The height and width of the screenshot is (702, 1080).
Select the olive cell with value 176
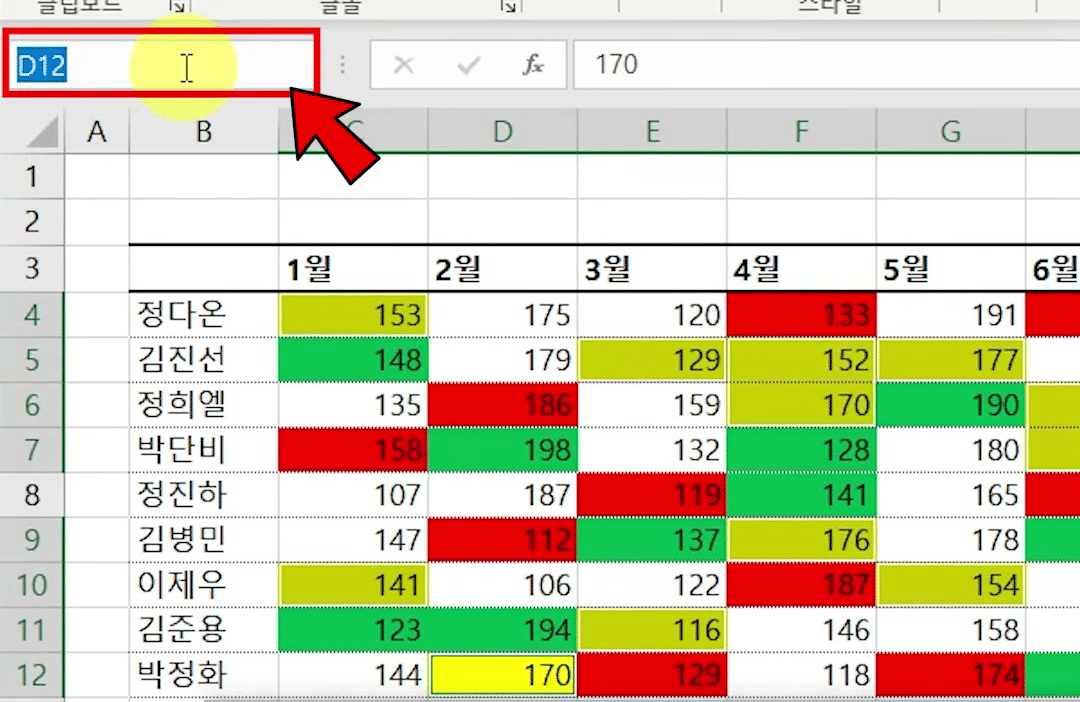(x=802, y=540)
